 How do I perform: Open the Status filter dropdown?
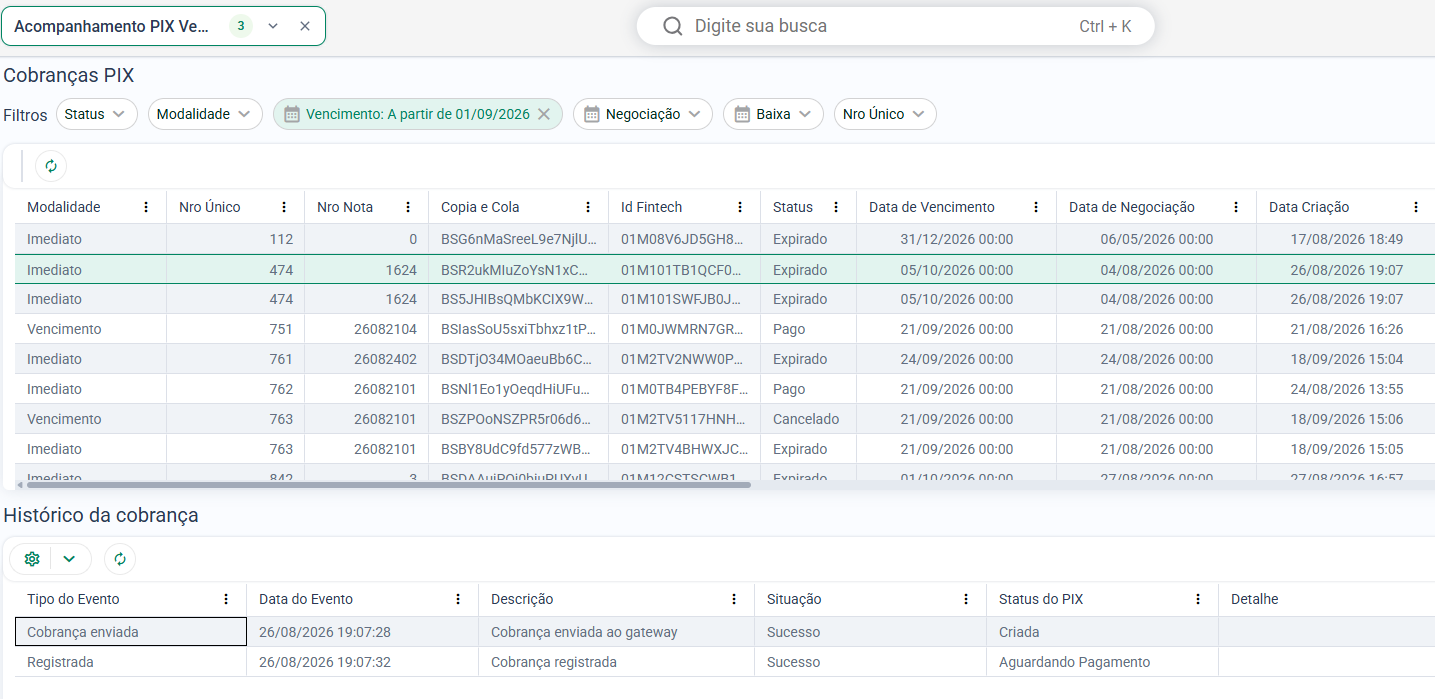[97, 114]
